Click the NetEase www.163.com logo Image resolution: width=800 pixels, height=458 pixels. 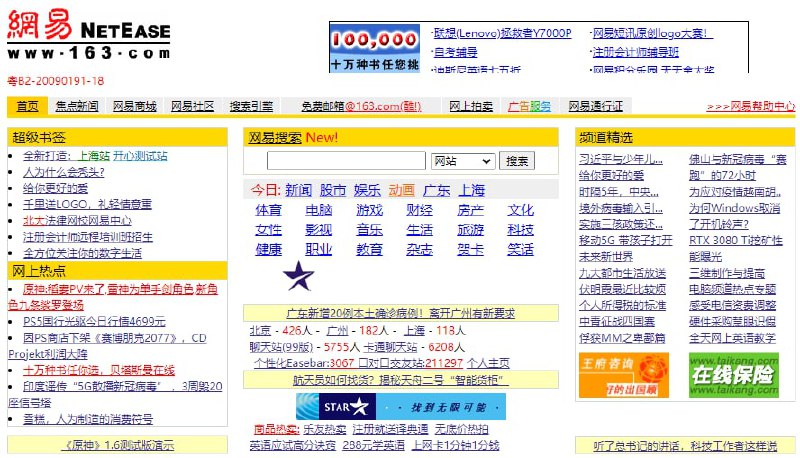[89, 35]
